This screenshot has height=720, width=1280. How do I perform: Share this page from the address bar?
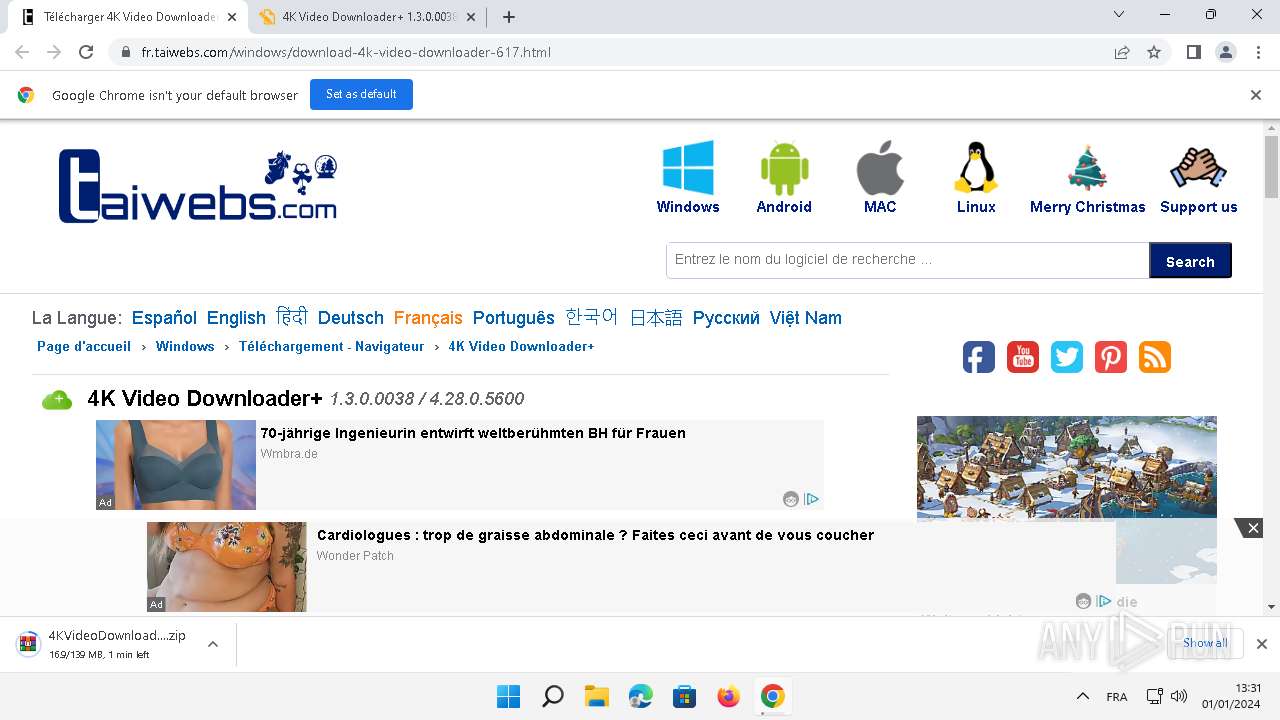(1122, 52)
